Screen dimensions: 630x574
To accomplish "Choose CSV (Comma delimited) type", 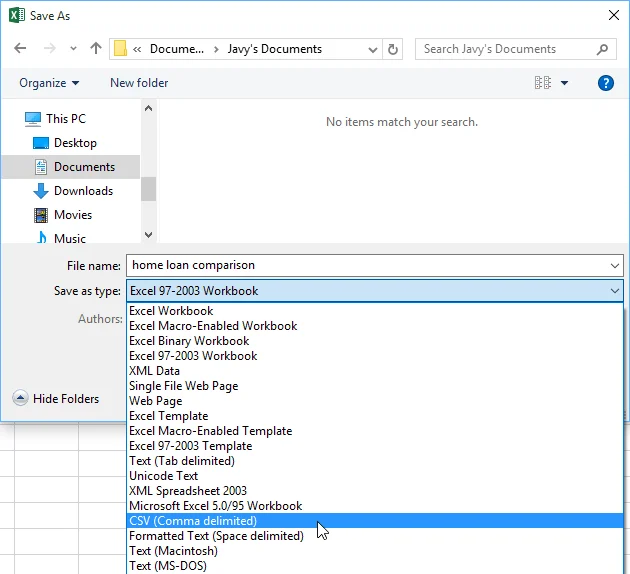I will click(x=375, y=521).
